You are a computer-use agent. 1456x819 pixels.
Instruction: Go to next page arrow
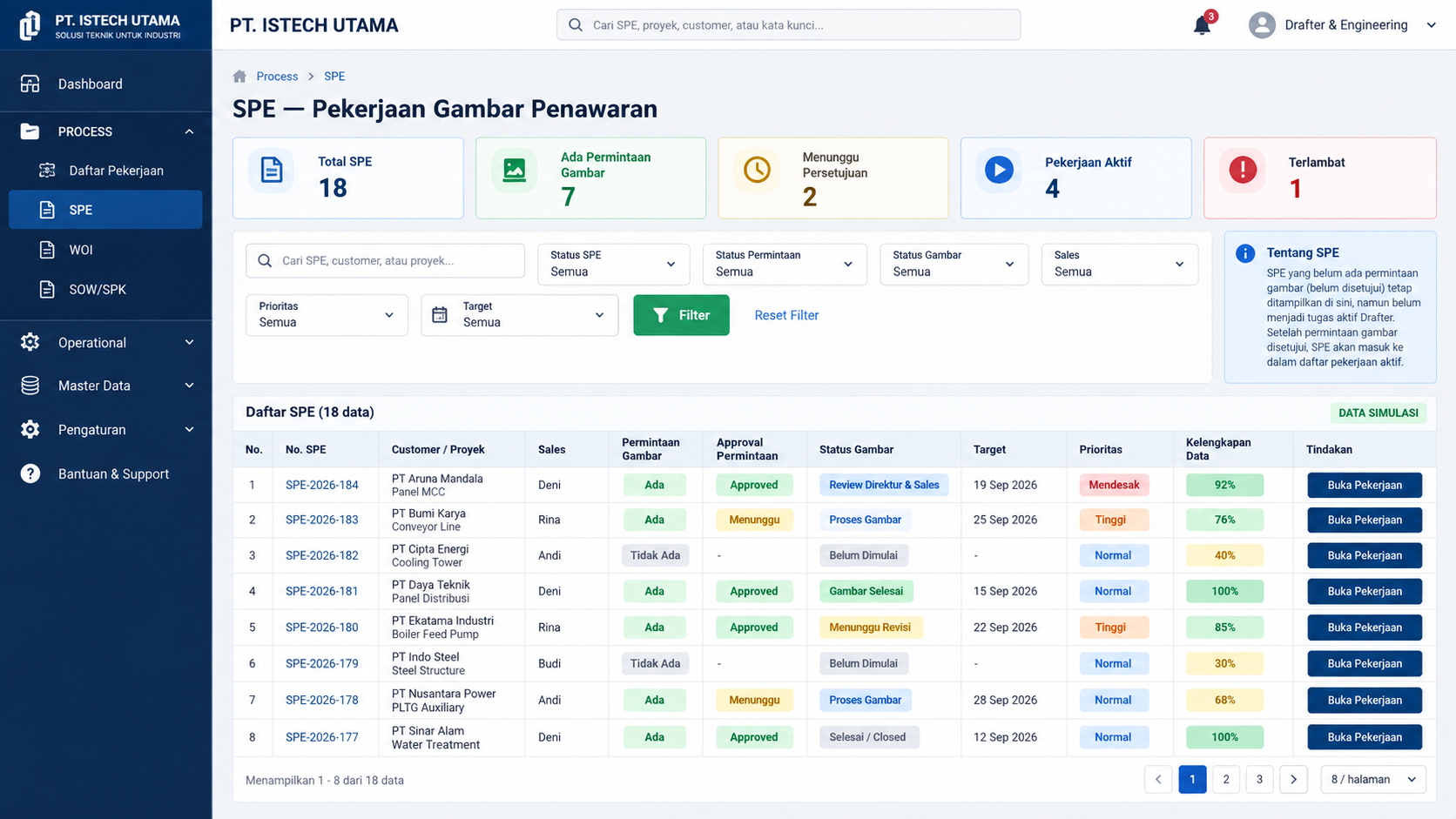pyautogui.click(x=1293, y=779)
